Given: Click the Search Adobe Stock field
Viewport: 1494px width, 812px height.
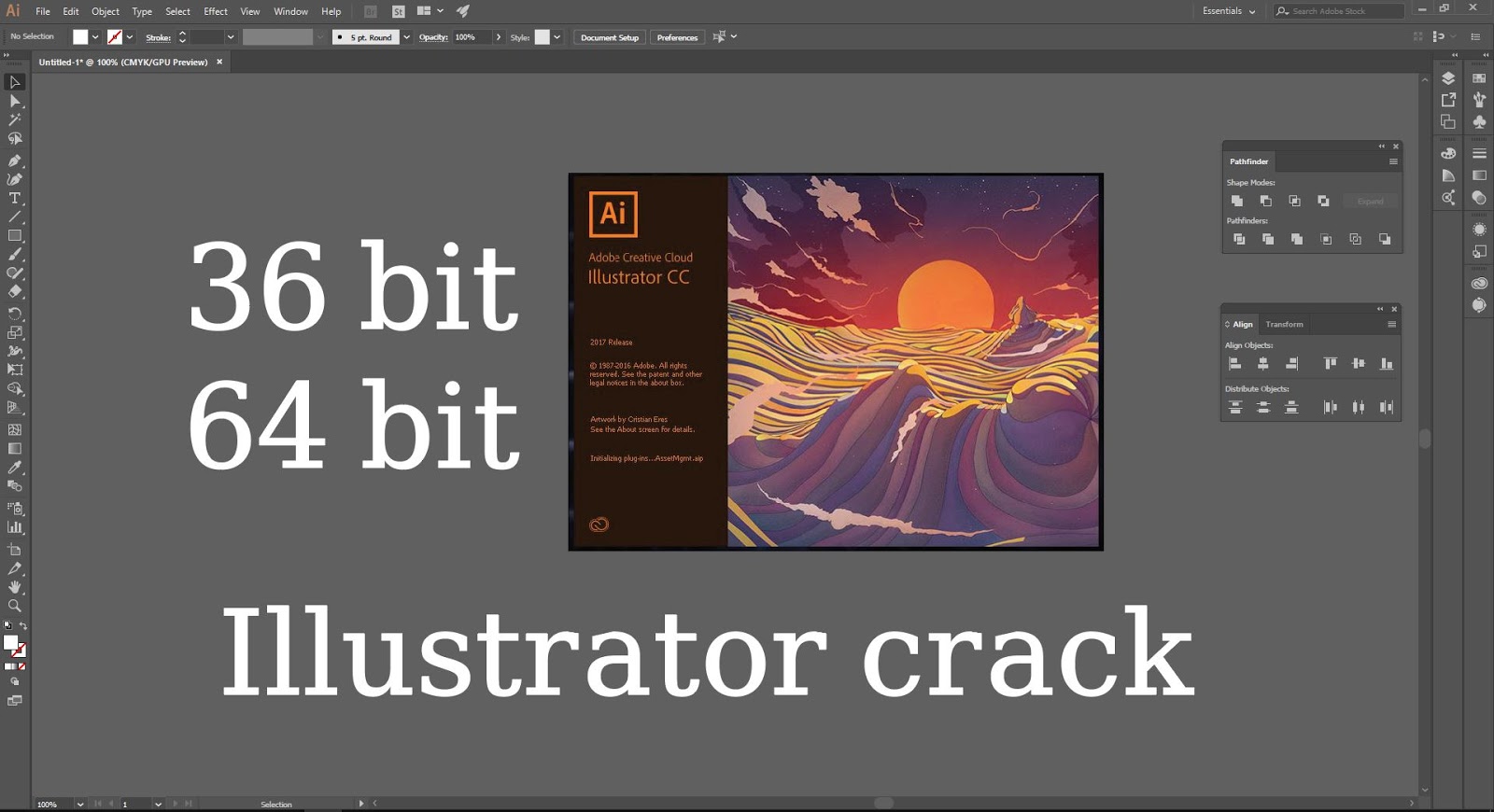Looking at the screenshot, I should point(1339,11).
